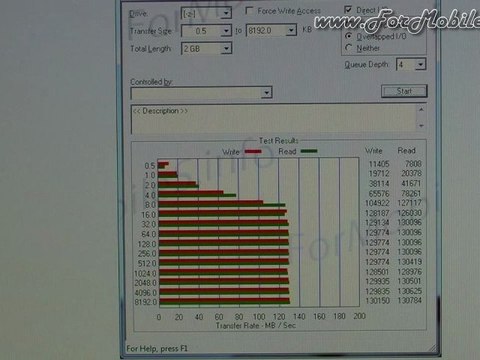Click the Read value 20378
This screenshot has width=480, height=360.
(412, 173)
